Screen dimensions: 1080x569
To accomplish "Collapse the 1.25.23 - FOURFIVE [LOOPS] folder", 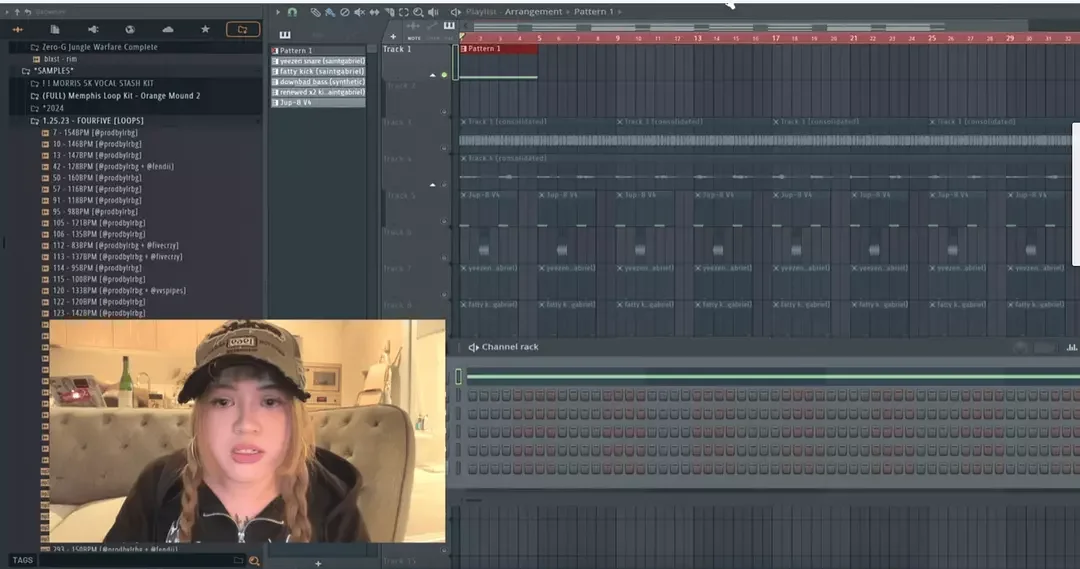I will 35,121.
